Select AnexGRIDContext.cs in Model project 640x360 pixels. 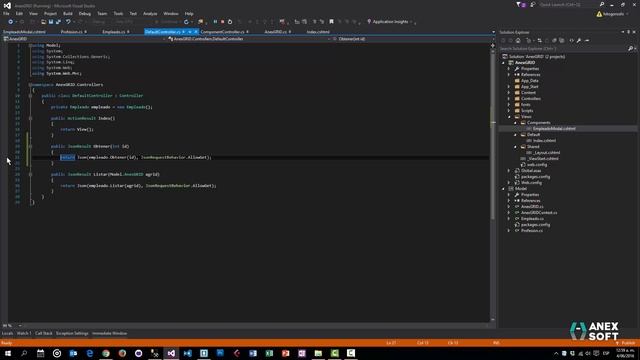click(x=539, y=213)
